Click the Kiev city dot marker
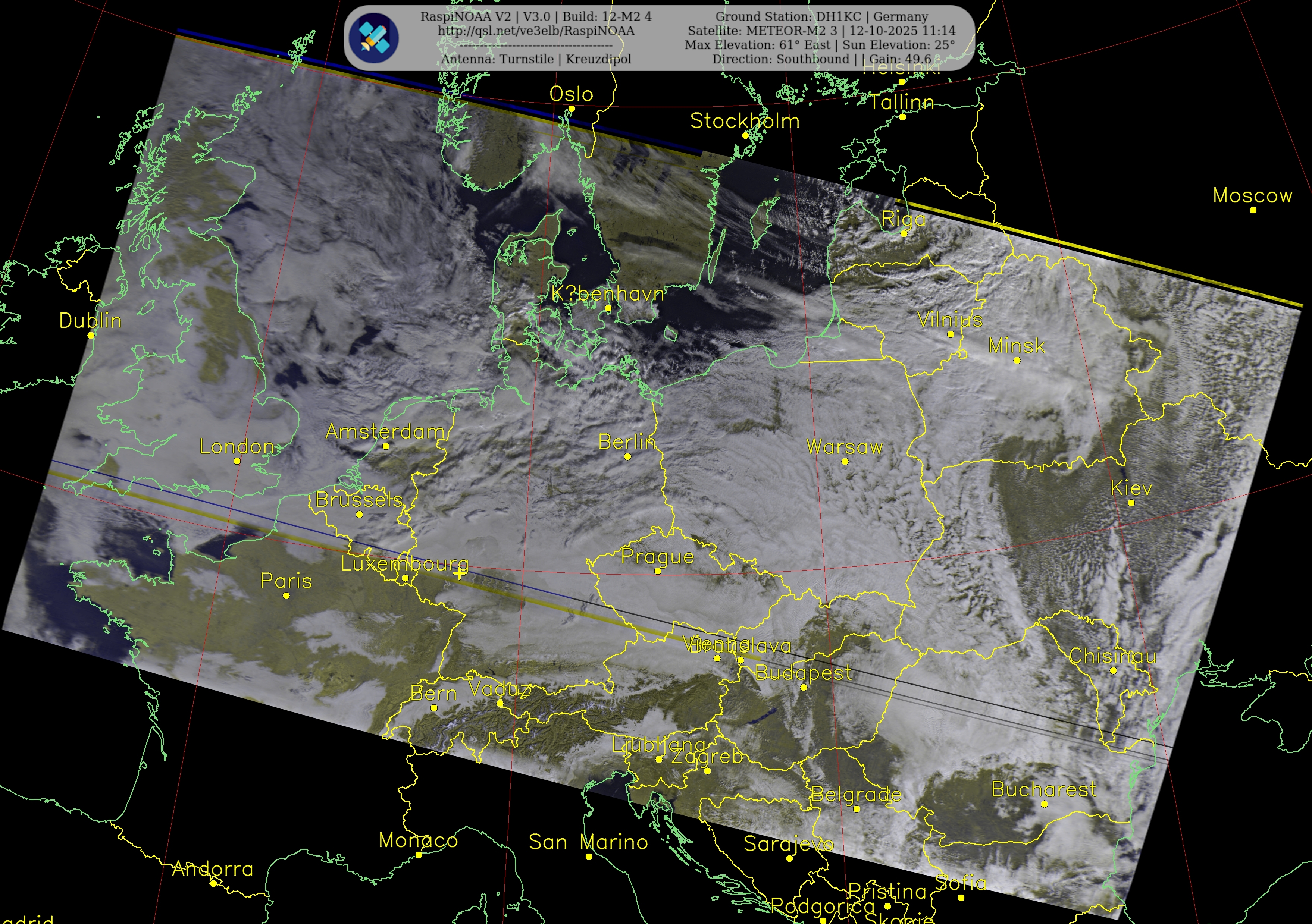This screenshot has width=1312, height=924. [x=1131, y=503]
